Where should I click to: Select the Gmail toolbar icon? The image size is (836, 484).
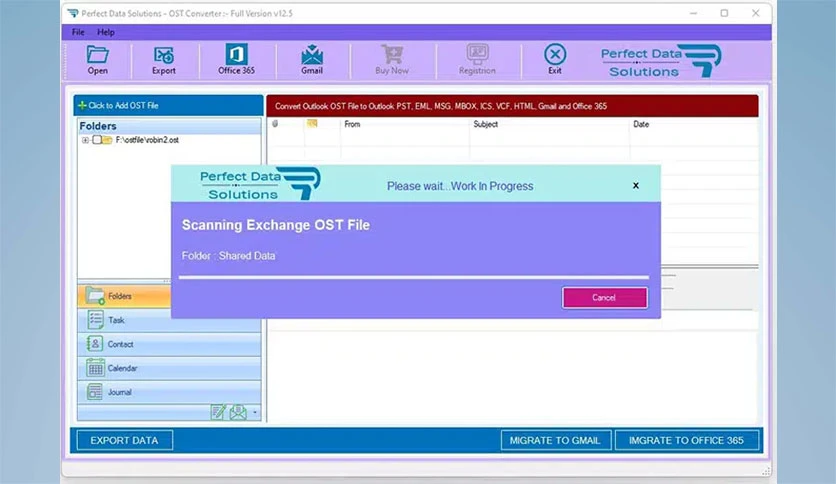tap(312, 60)
